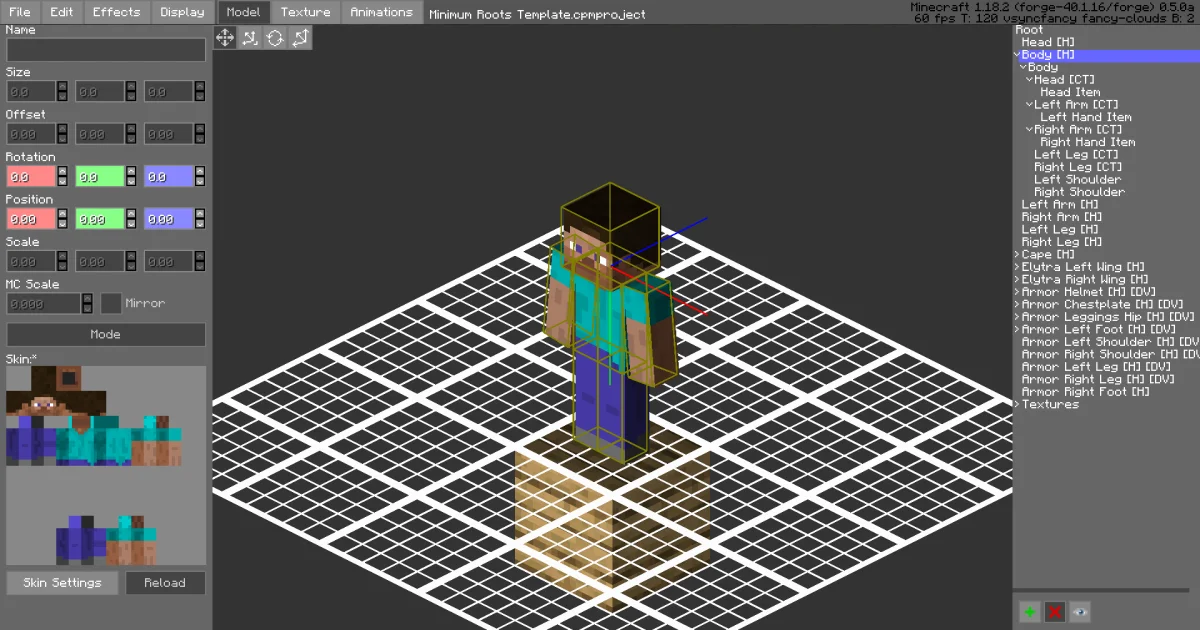The image size is (1200, 630).
Task: Click the red Rotation X value field
Action: (x=31, y=176)
